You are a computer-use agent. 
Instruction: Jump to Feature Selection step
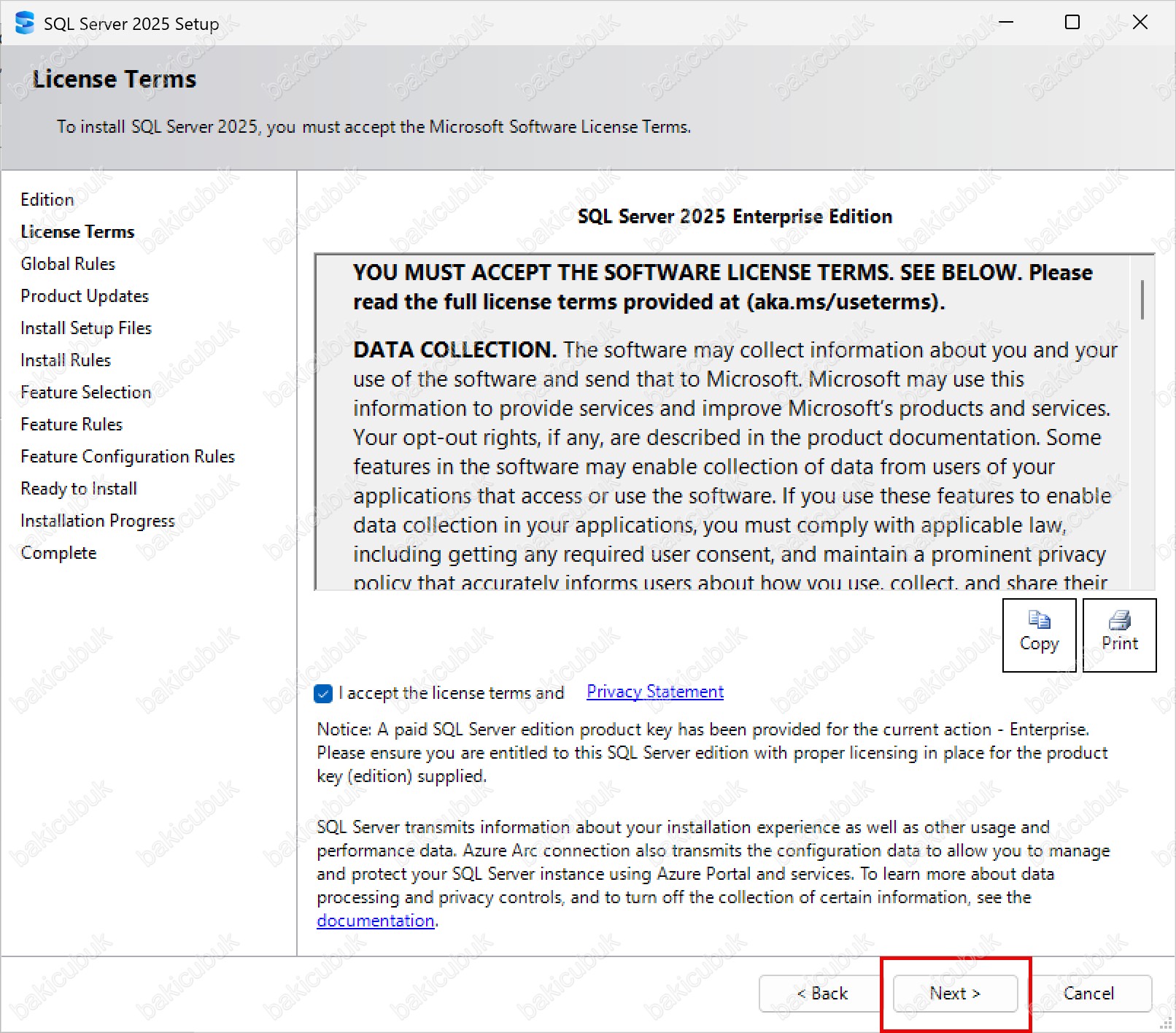85,392
